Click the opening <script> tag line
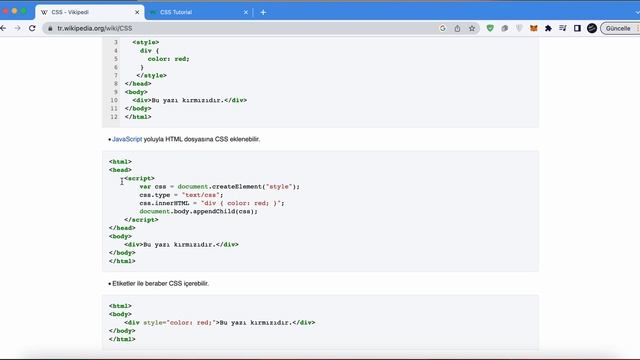This screenshot has width=640, height=360. 139,178
